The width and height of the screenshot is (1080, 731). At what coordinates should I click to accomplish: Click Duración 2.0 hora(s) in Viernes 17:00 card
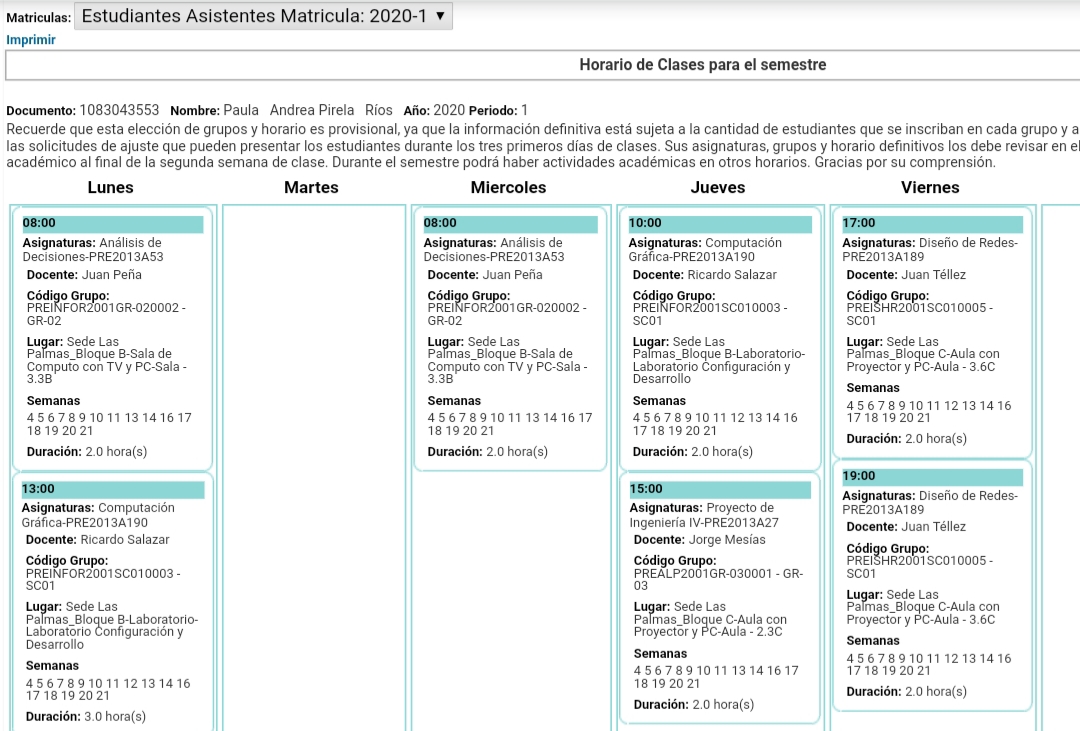[x=906, y=439]
